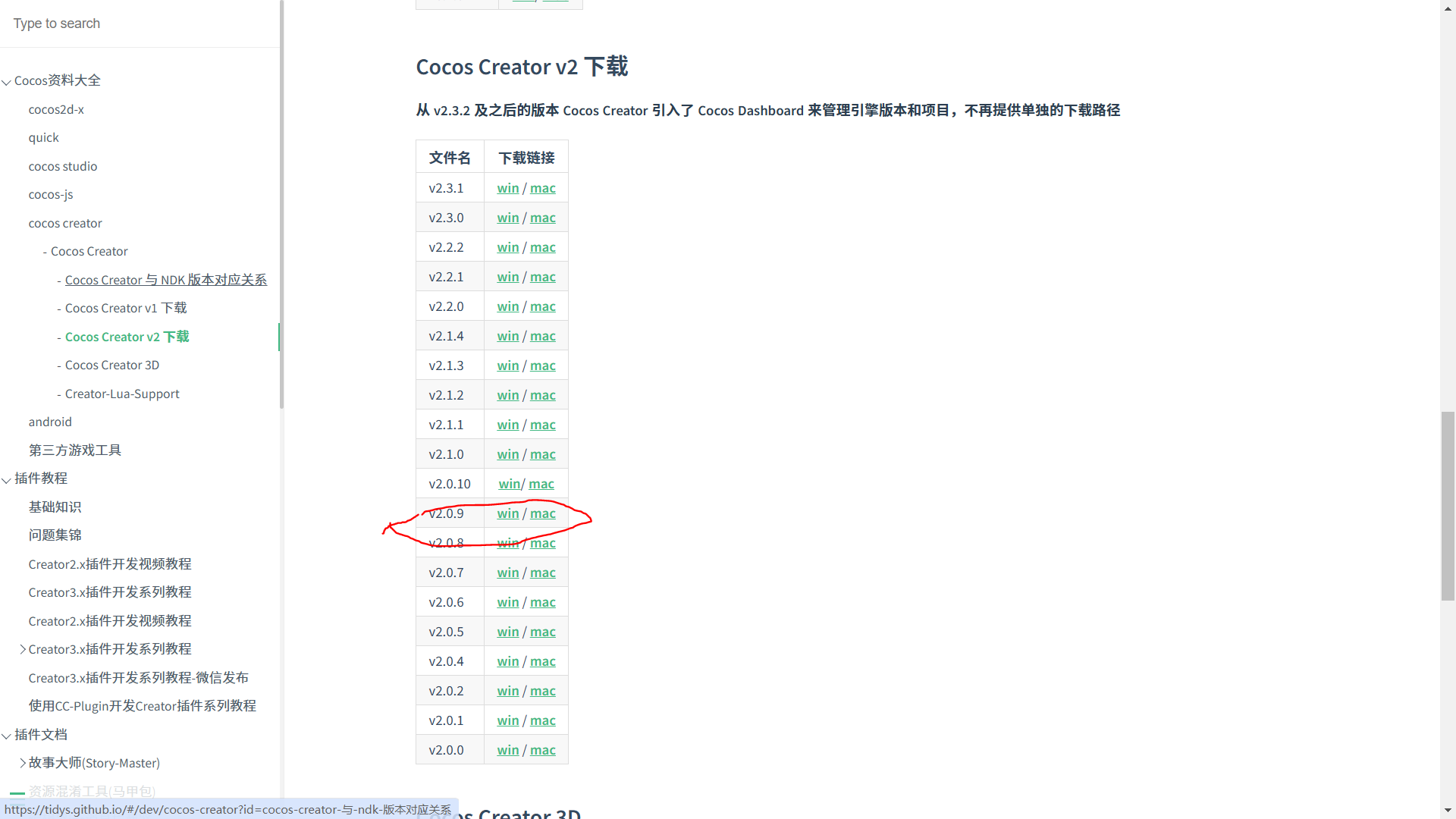Expand Creator3.x插件开发系列教程 with arrow
The image size is (1456, 819).
[23, 649]
